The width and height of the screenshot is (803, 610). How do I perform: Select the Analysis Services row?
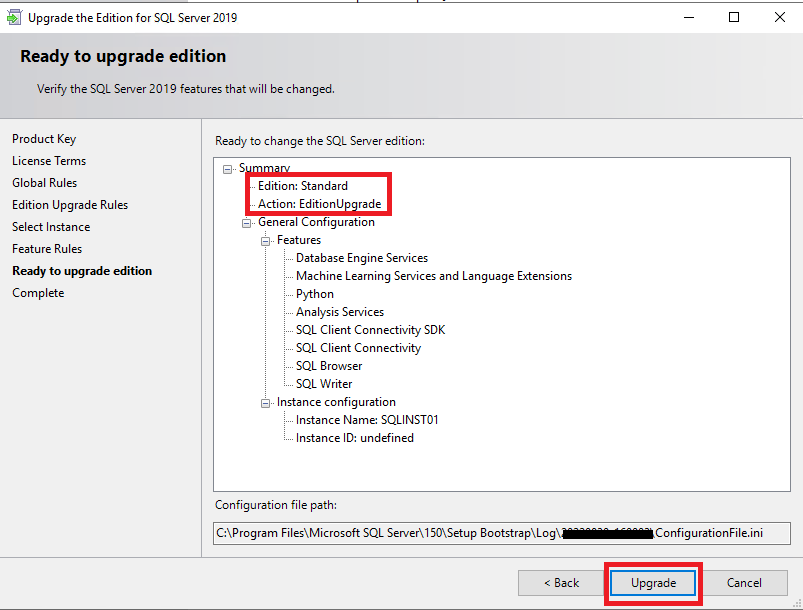(x=340, y=312)
